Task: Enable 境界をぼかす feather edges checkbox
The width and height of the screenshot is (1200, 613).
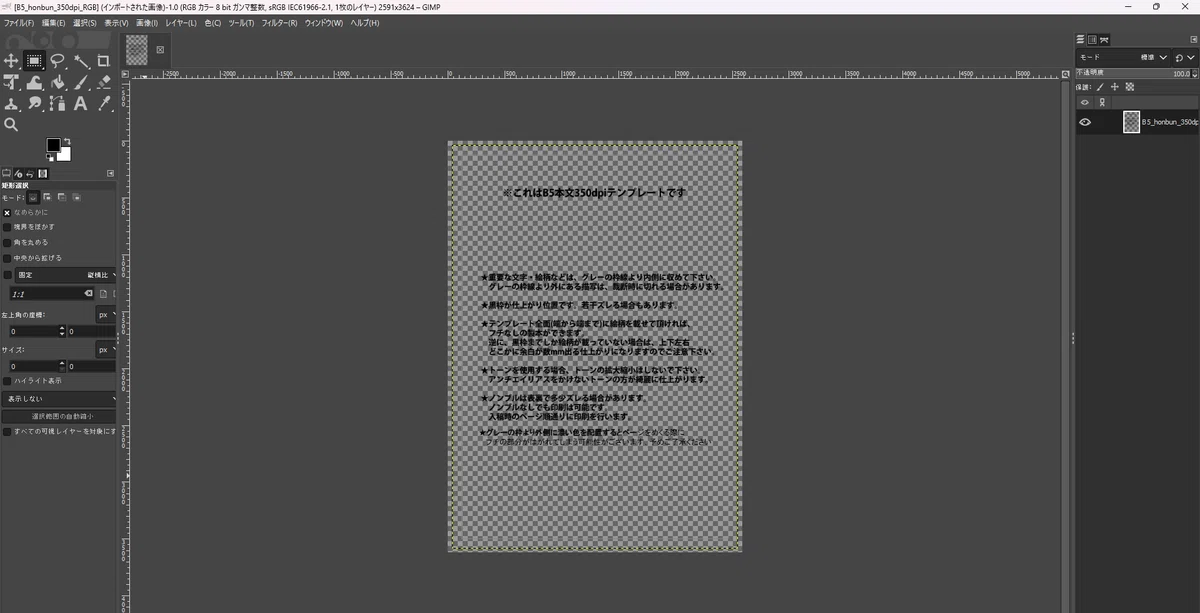Action: pos(7,227)
